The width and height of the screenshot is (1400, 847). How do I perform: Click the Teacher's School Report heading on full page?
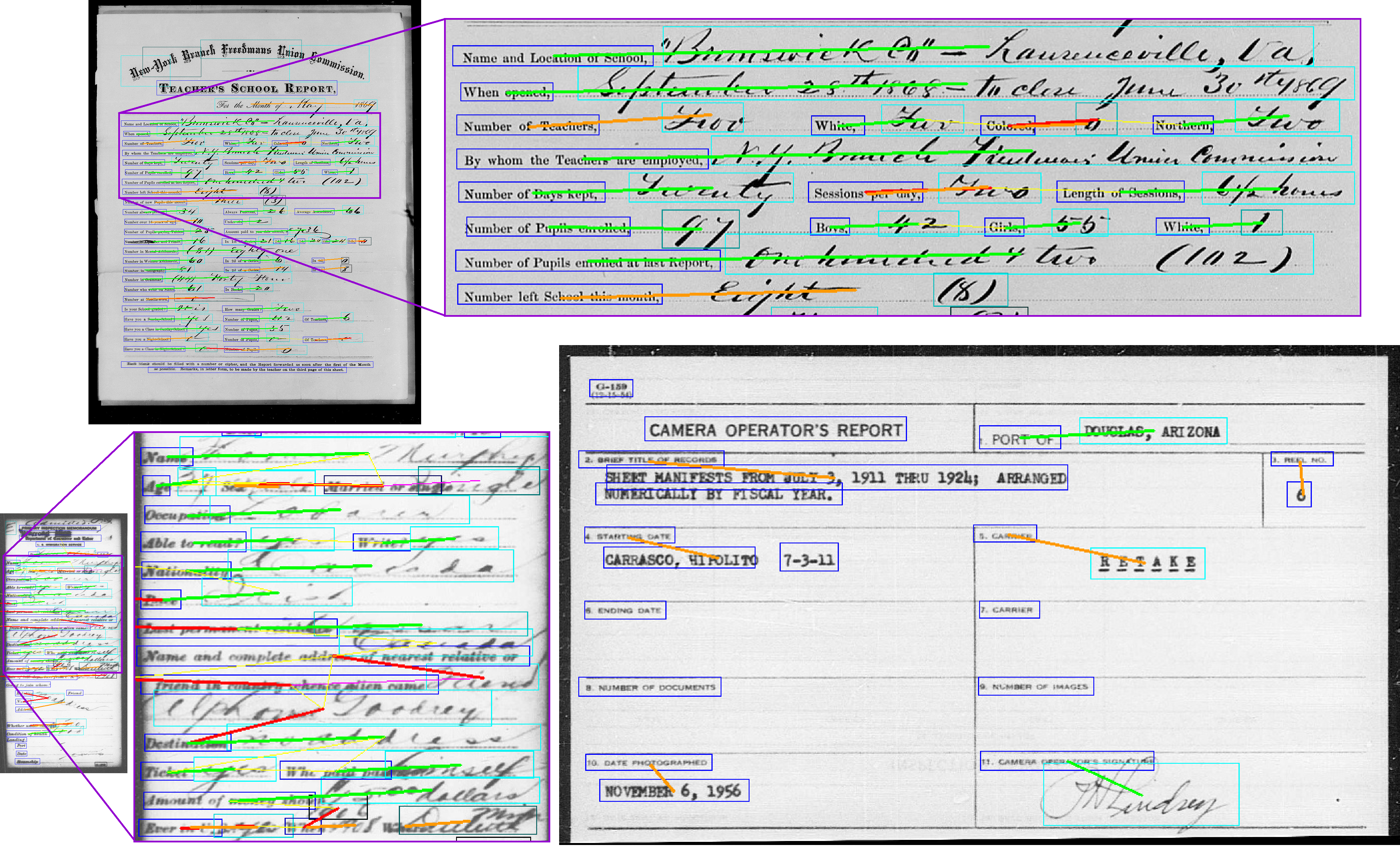point(247,88)
